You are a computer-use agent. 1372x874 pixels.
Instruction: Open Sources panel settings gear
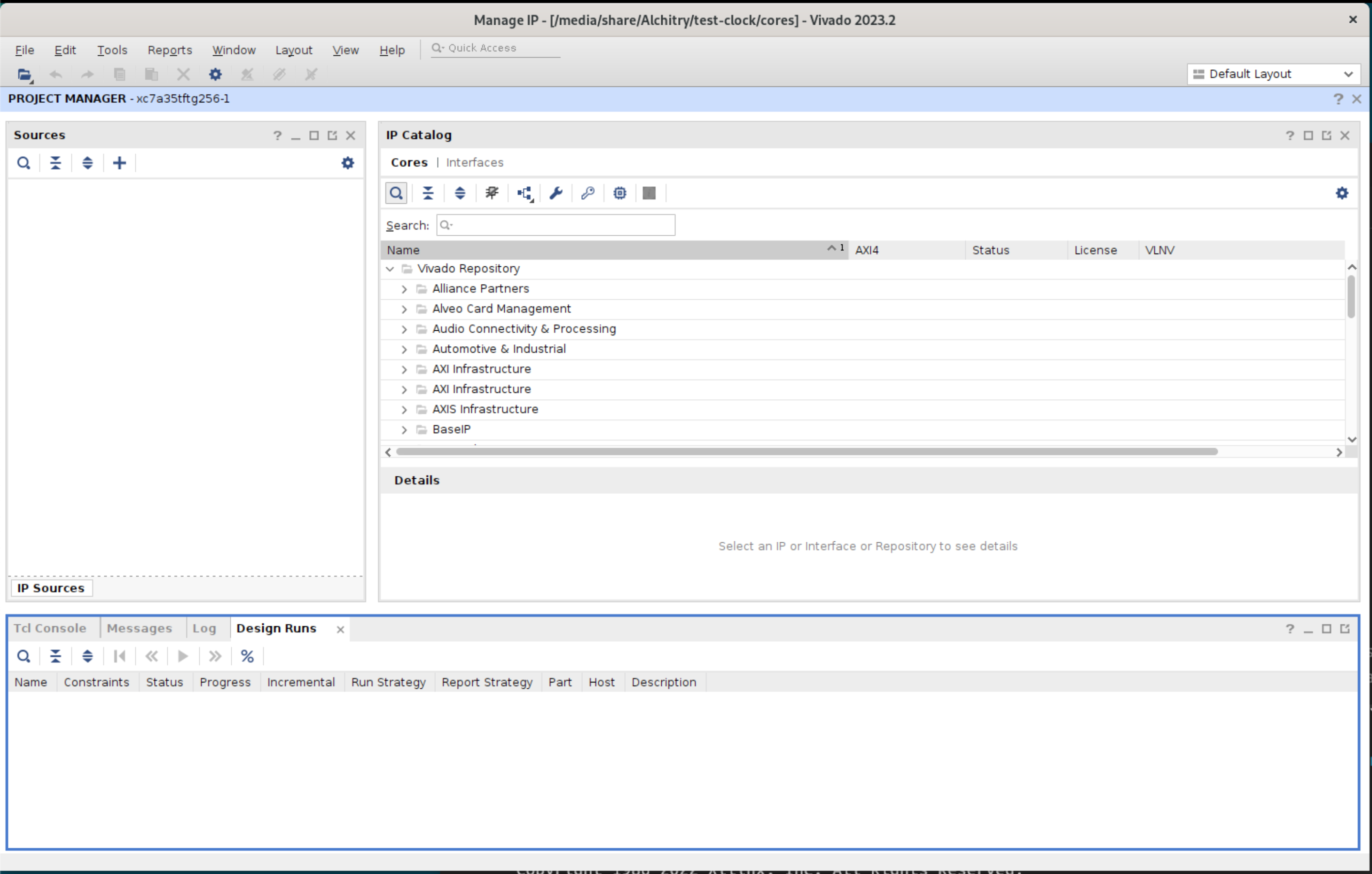348,163
